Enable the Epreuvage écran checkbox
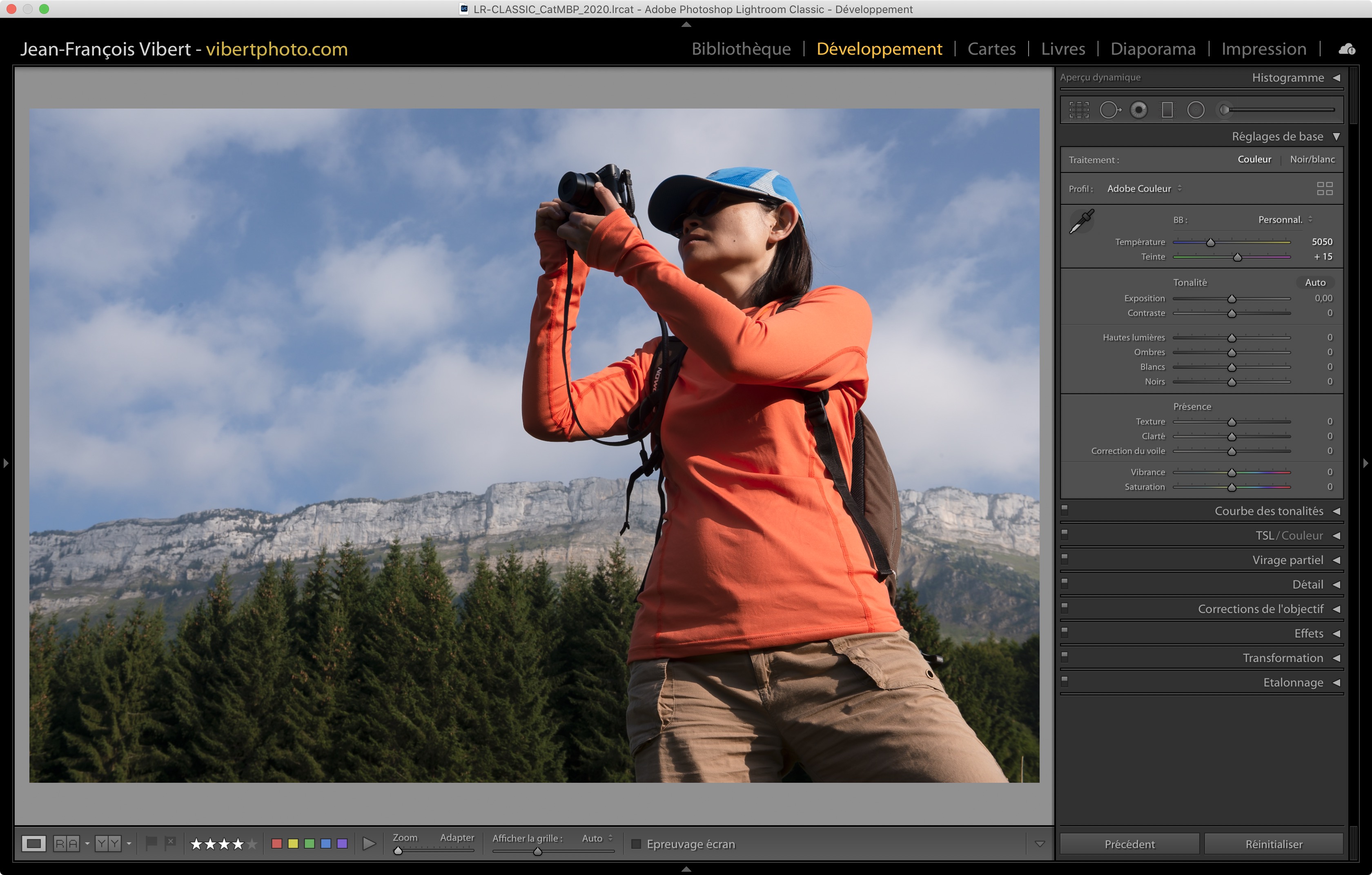This screenshot has width=1372, height=875. (x=637, y=844)
